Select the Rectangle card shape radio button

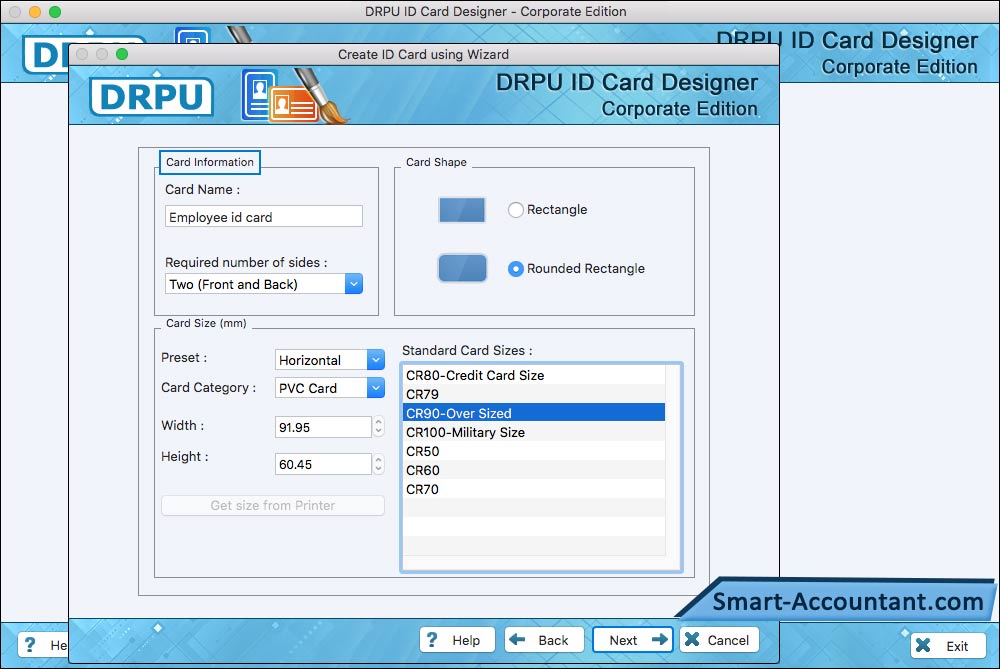[515, 210]
